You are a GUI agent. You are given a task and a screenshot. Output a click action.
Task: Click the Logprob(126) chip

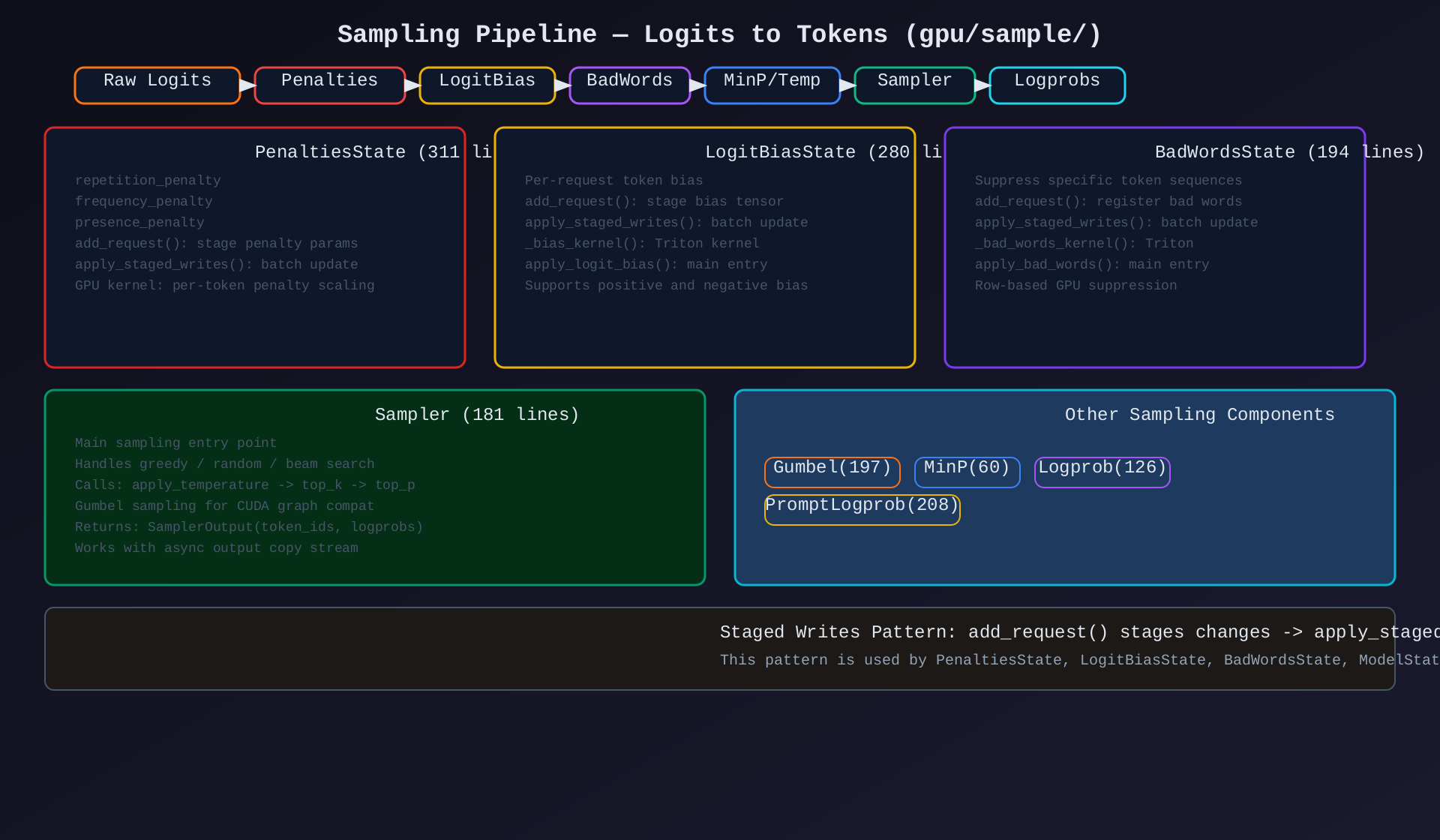click(1102, 472)
